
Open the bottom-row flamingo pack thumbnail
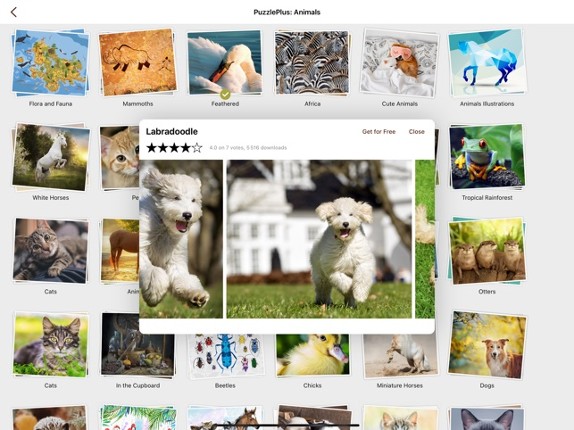(138, 417)
